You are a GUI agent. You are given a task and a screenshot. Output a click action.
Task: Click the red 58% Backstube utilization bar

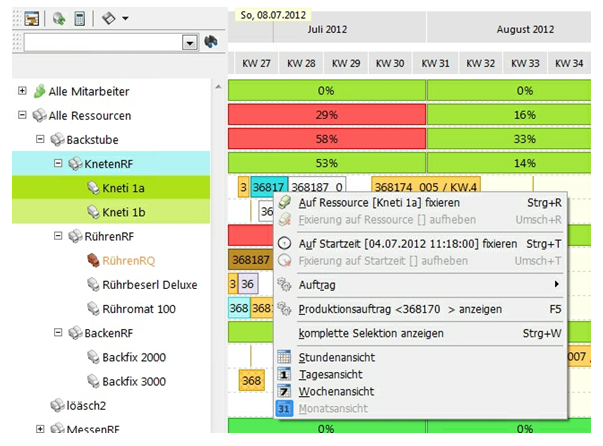click(326, 139)
